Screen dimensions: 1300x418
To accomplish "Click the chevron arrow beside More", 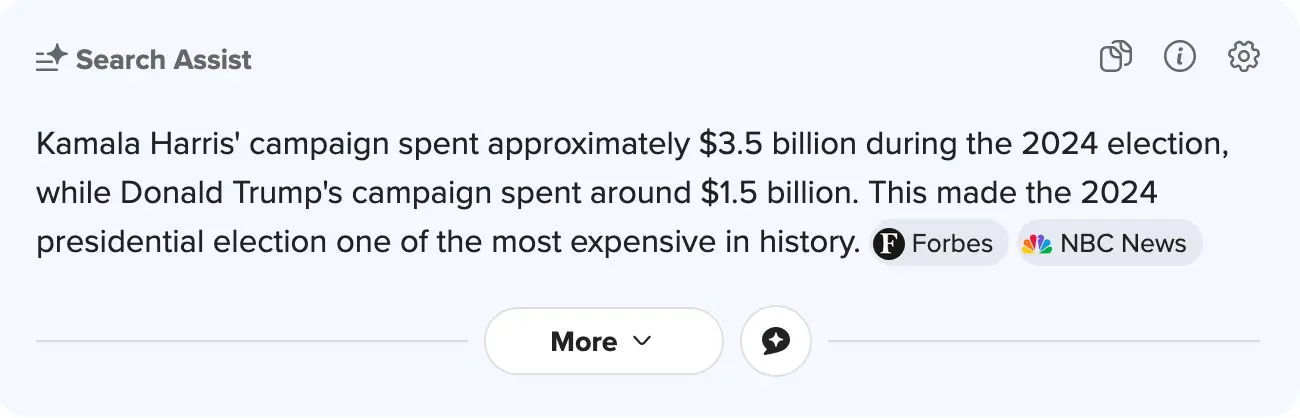I will click(x=642, y=341).
